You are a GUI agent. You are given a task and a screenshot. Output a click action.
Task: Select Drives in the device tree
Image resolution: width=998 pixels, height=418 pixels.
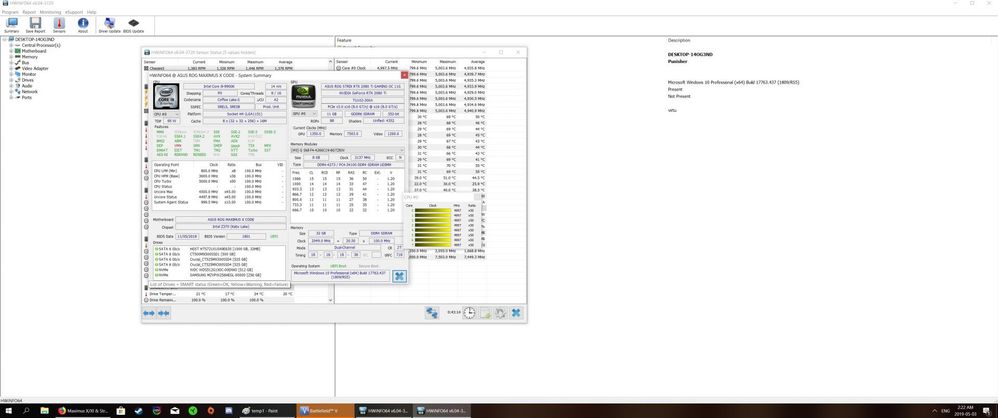pyautogui.click(x=27, y=80)
